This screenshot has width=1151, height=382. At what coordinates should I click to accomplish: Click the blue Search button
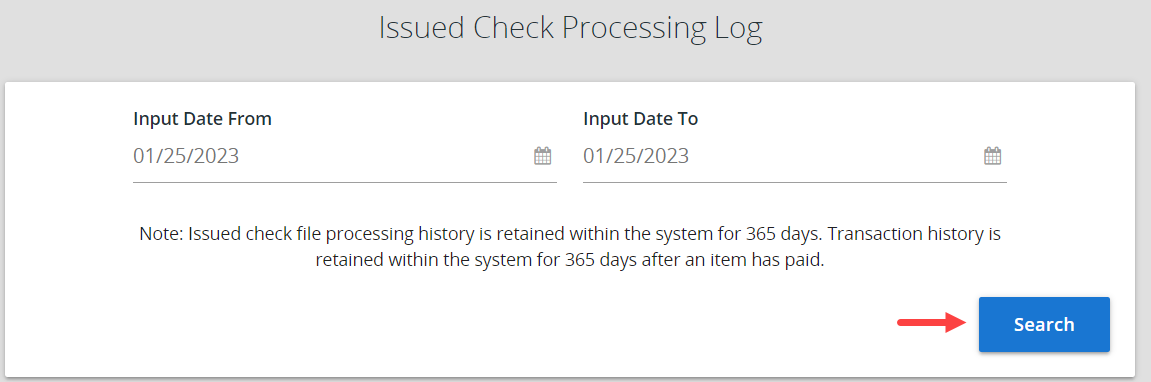[x=1044, y=325]
